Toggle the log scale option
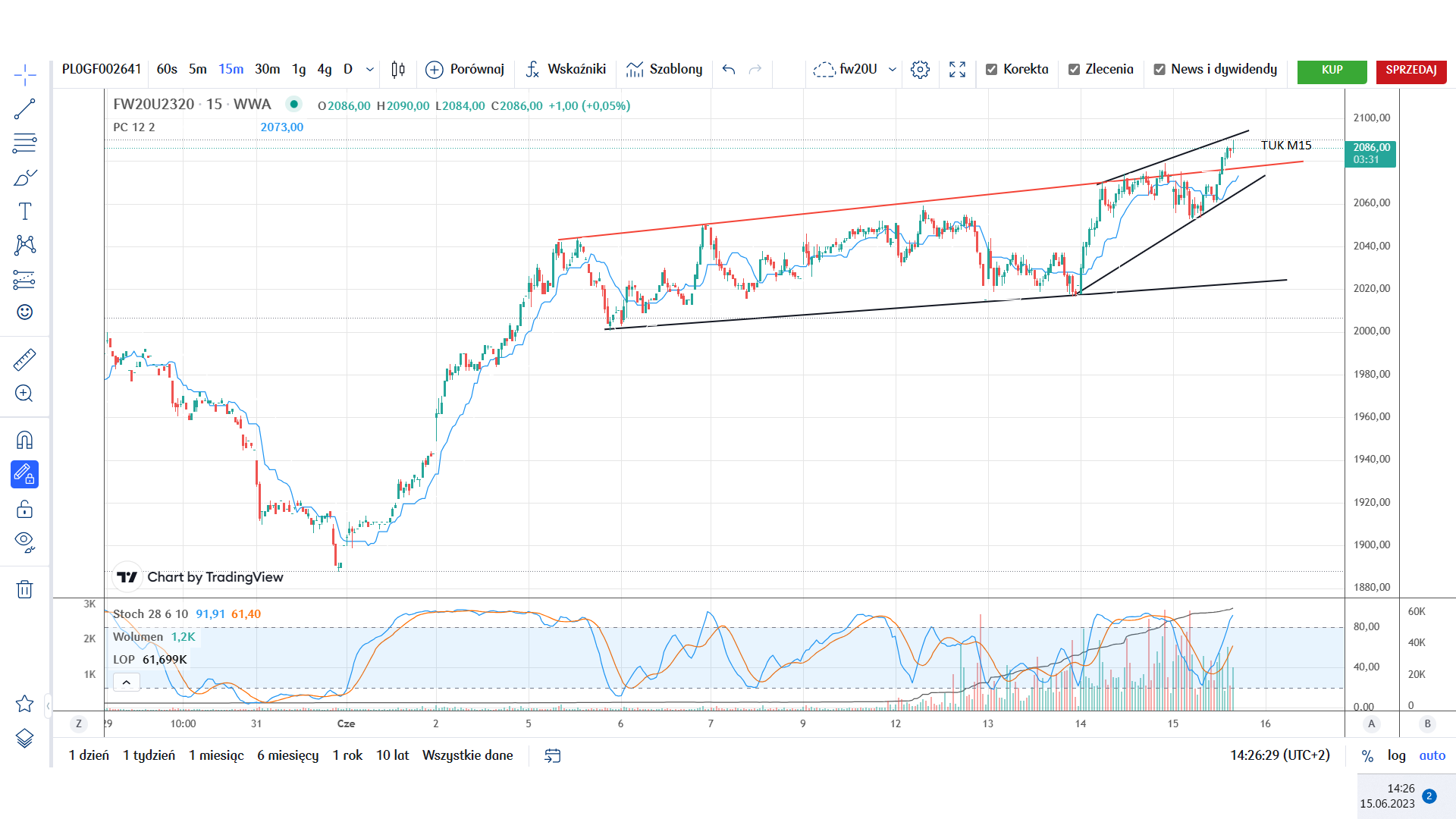Viewport: 1456px width, 819px height. pyautogui.click(x=1396, y=755)
